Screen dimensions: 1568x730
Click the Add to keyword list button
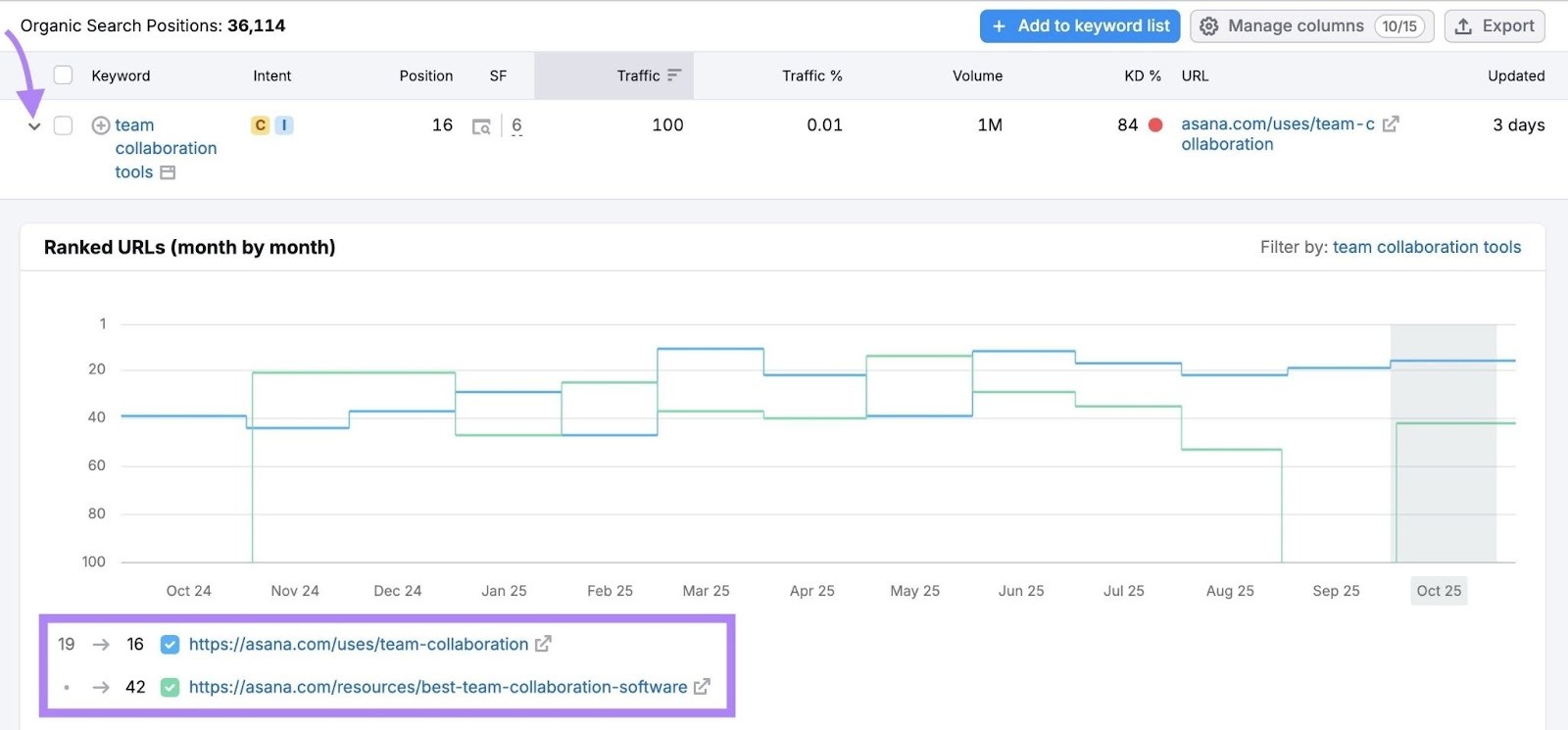pos(1079,26)
